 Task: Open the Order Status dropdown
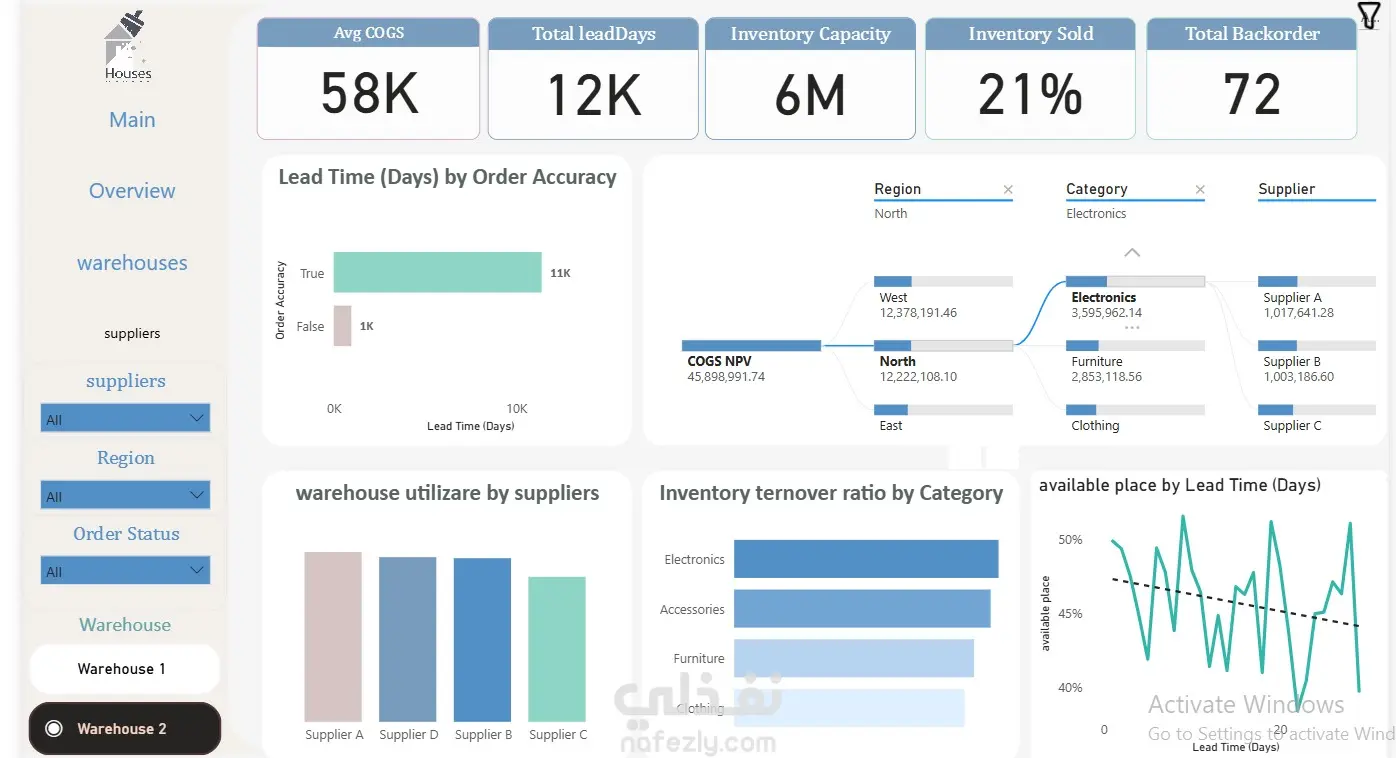(x=125, y=571)
